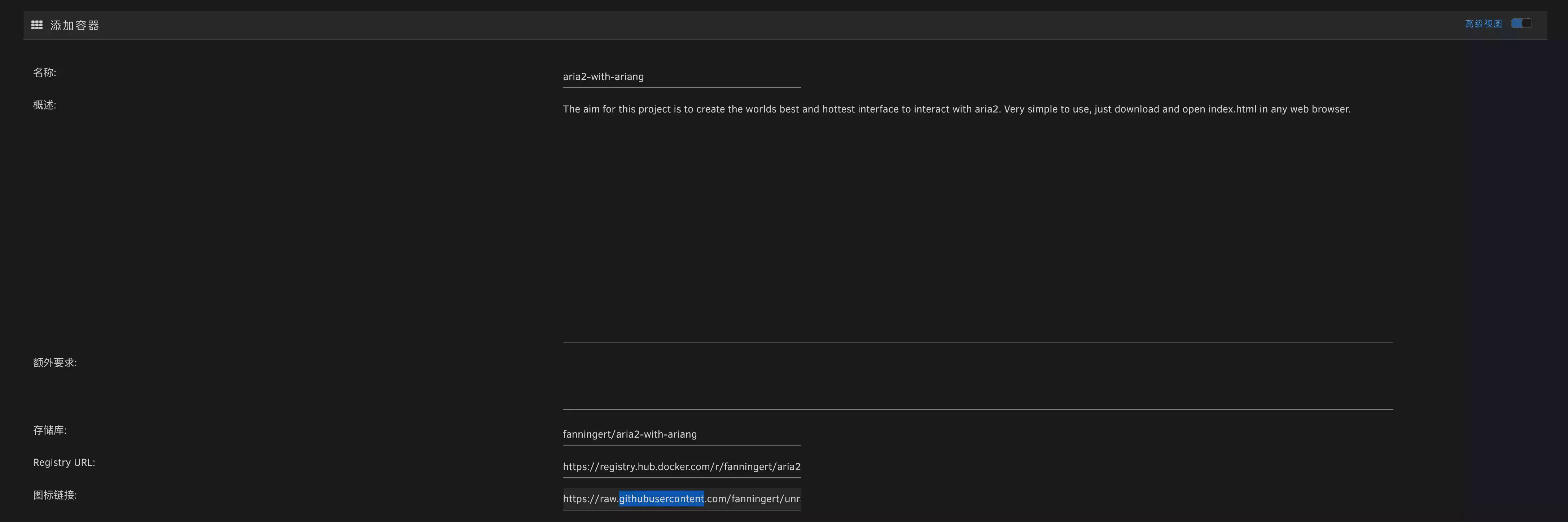Click the 额外要求 field label
This screenshot has width=1568, height=522.
pos(55,363)
